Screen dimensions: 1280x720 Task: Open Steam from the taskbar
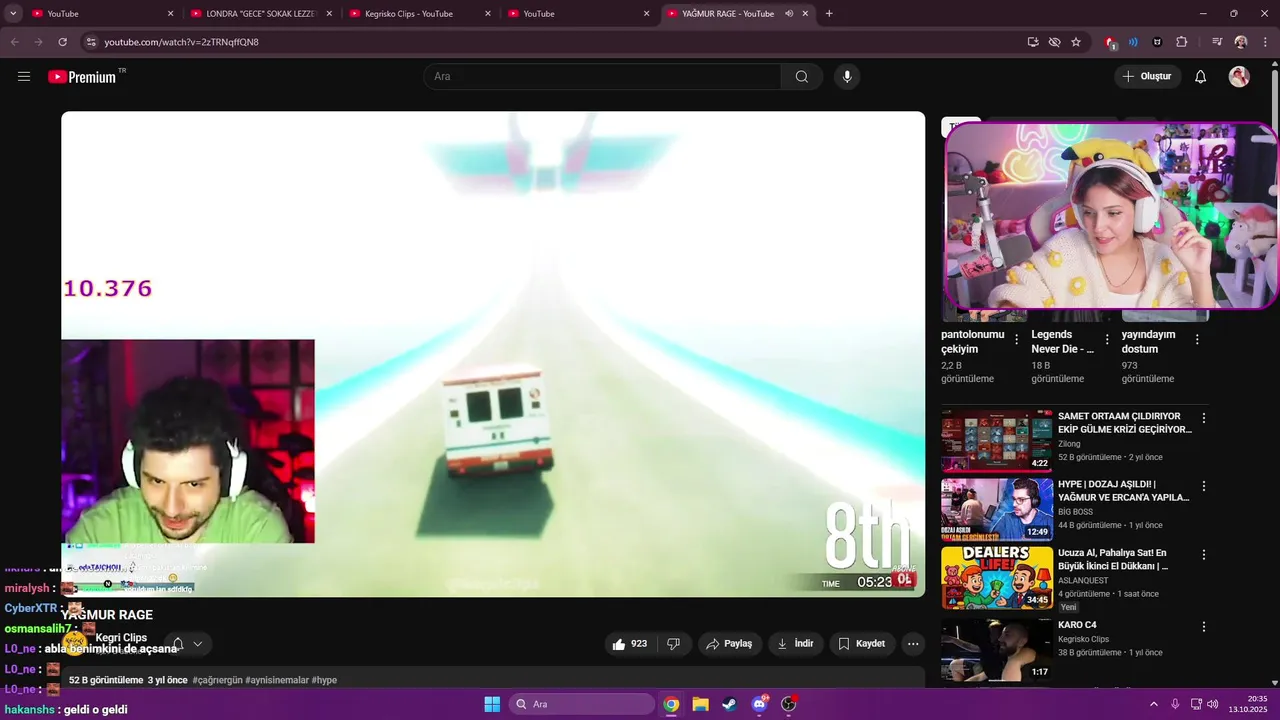tap(730, 704)
